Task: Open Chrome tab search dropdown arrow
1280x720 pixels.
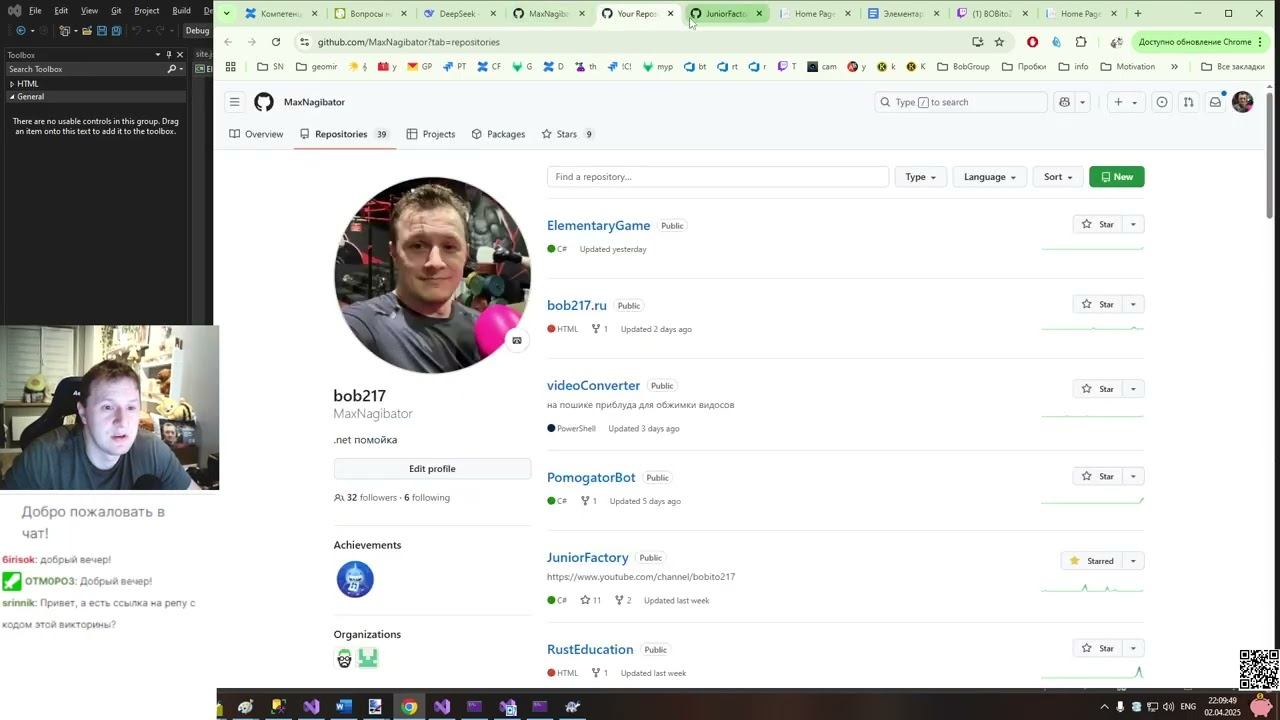Action: 227,14
